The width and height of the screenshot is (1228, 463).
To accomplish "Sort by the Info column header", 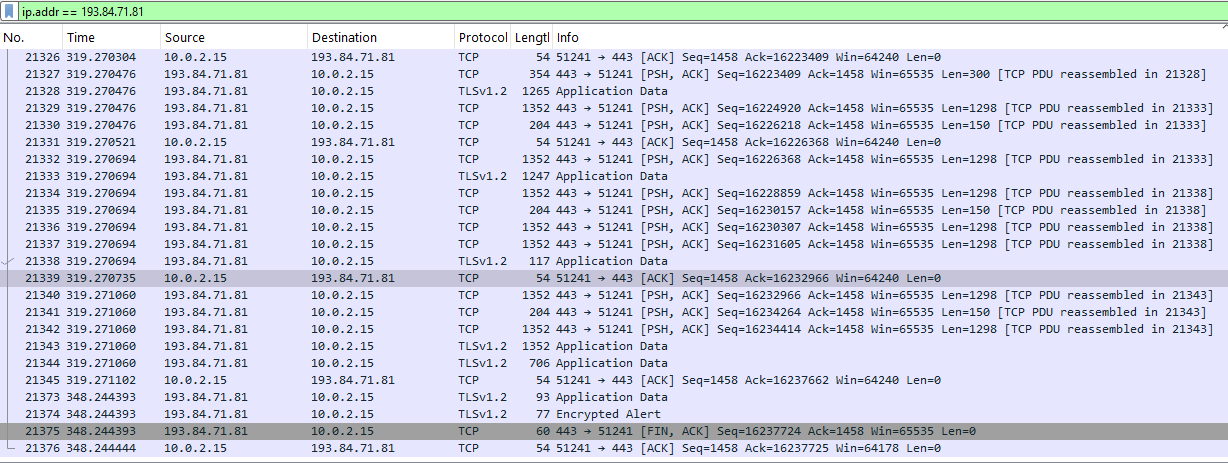I will pos(890,38).
